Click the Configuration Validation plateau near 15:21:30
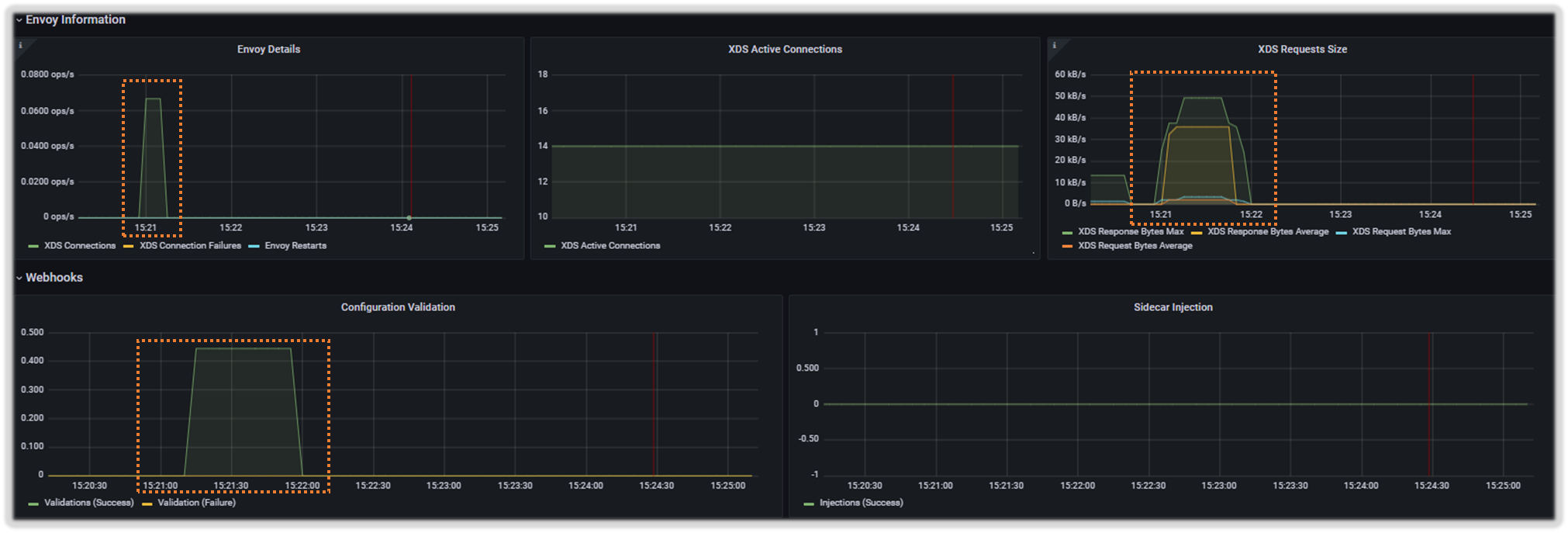Screen dimensions: 1568x533 (243, 349)
